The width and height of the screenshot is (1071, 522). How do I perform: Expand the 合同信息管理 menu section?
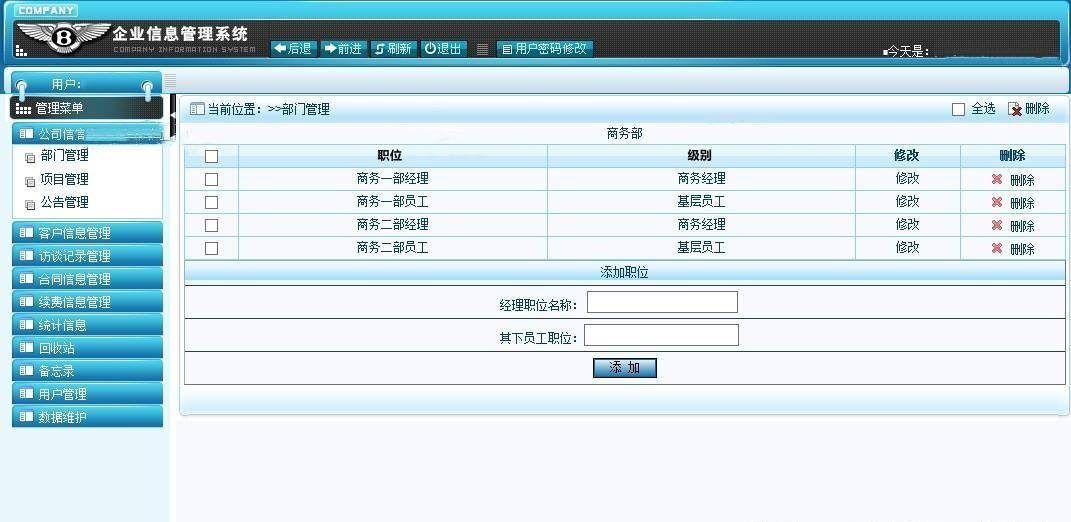[87, 279]
